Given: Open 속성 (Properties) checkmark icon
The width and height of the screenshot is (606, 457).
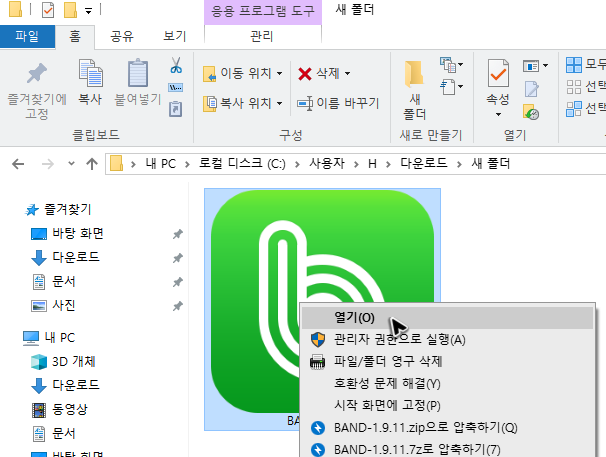Looking at the screenshot, I should coord(498,73).
